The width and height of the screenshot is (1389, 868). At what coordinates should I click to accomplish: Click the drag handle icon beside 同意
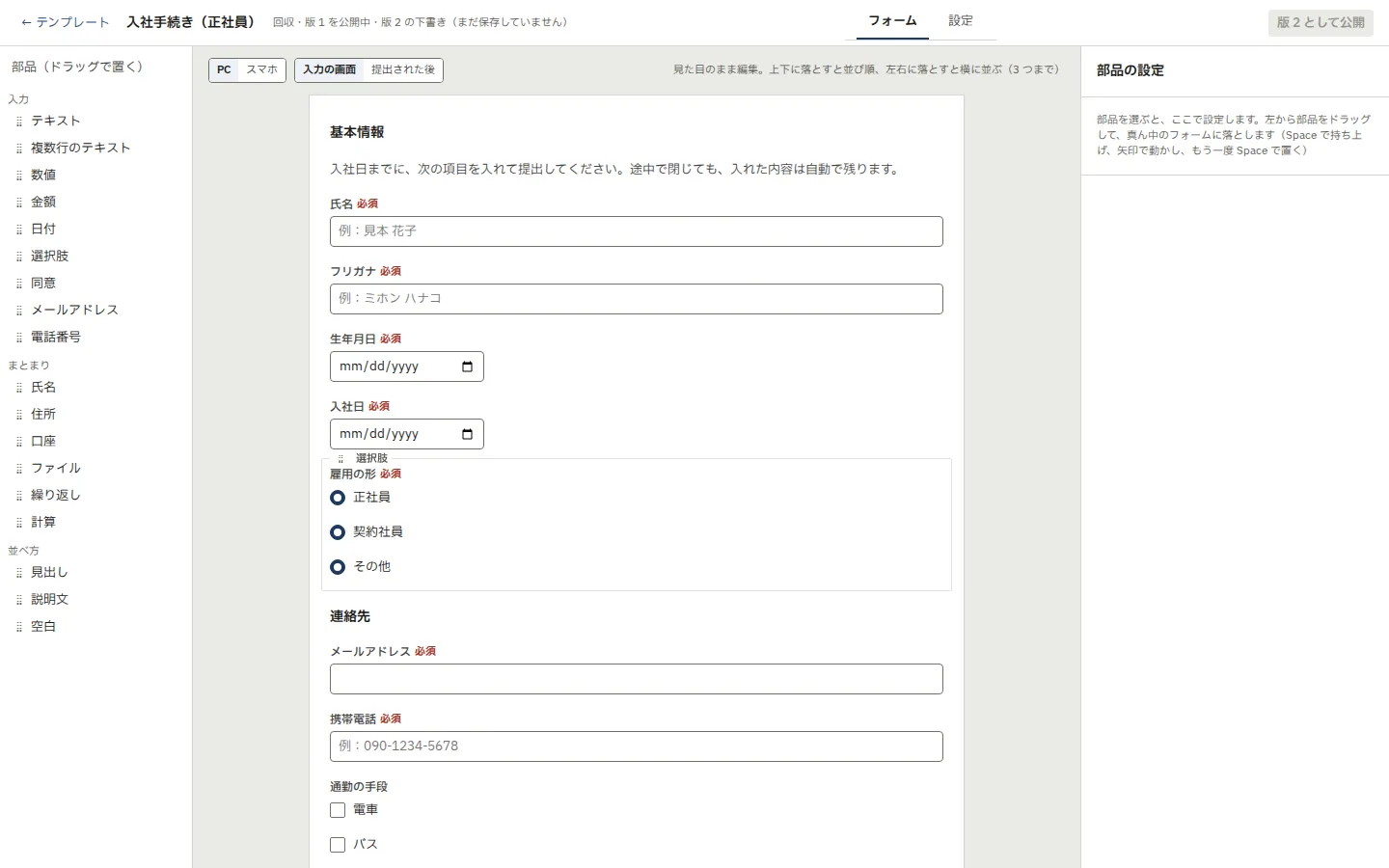tap(19, 284)
